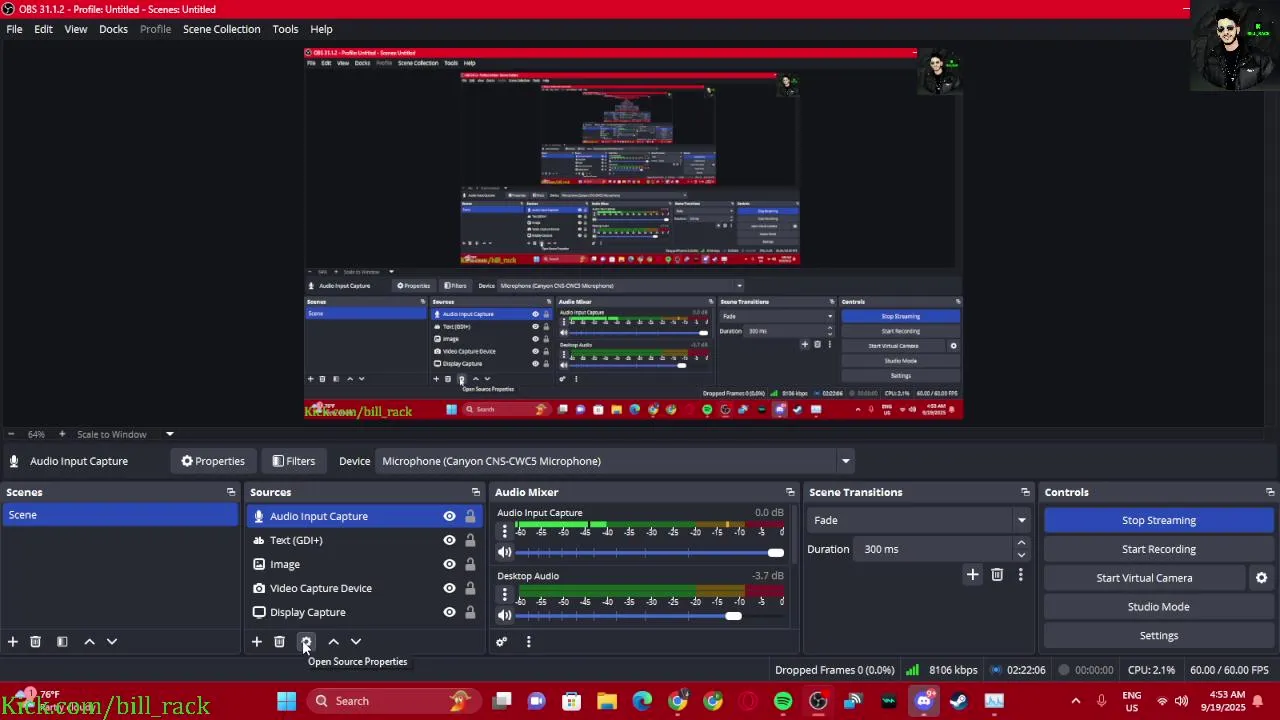1280x720 pixels.
Task: Open transition properties three-dot menu
Action: pos(1020,574)
